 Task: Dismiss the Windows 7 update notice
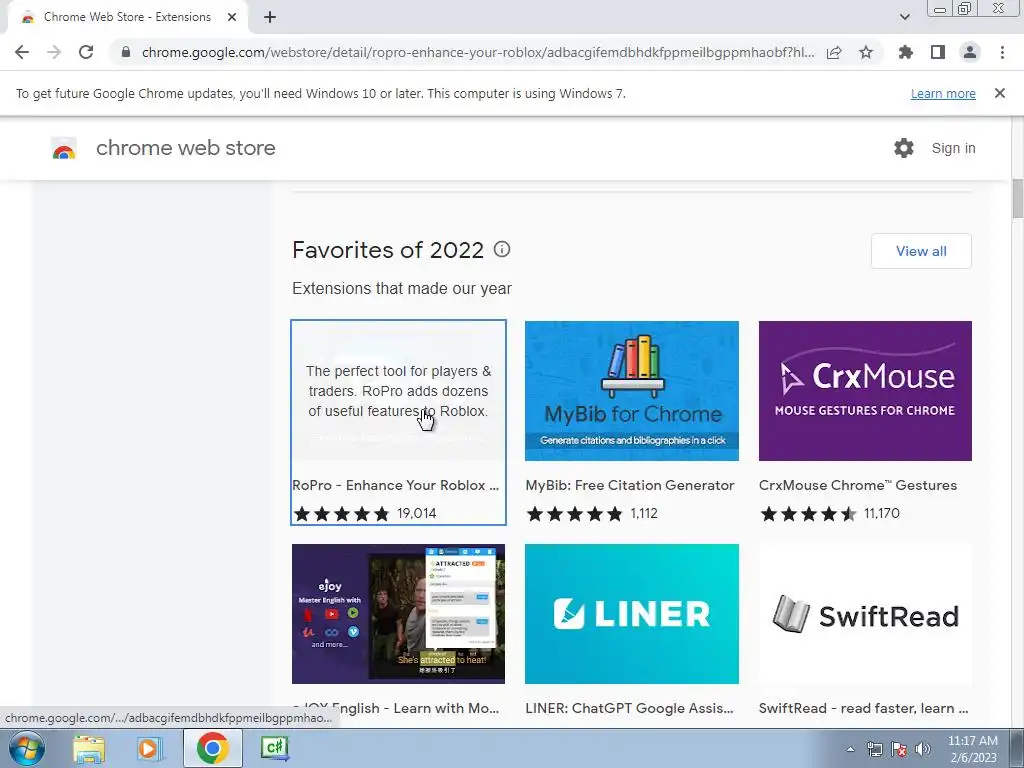(1000, 93)
